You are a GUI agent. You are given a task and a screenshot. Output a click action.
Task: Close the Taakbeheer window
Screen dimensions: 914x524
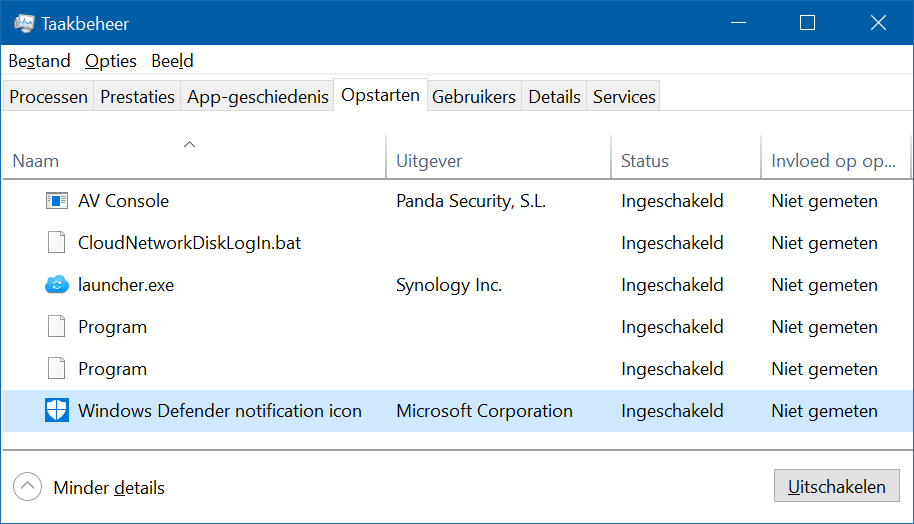pyautogui.click(x=878, y=23)
